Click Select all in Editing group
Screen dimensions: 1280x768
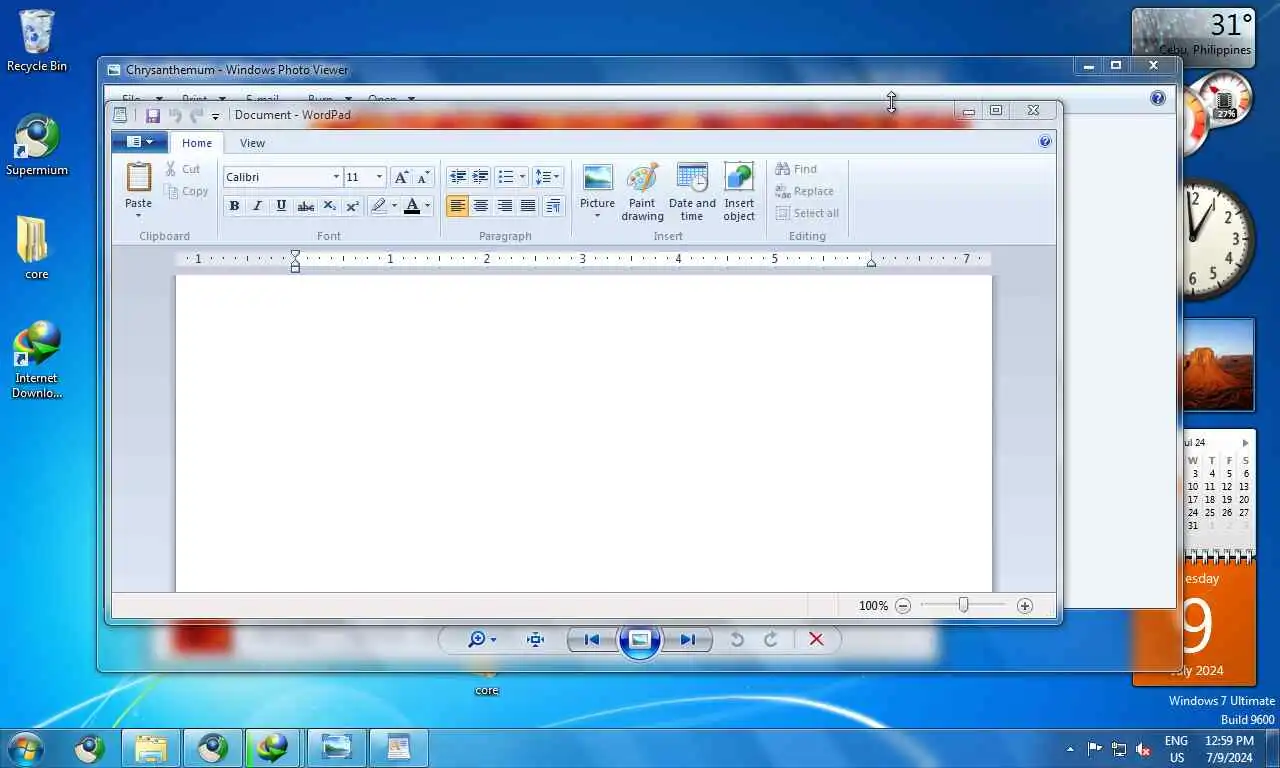point(807,213)
